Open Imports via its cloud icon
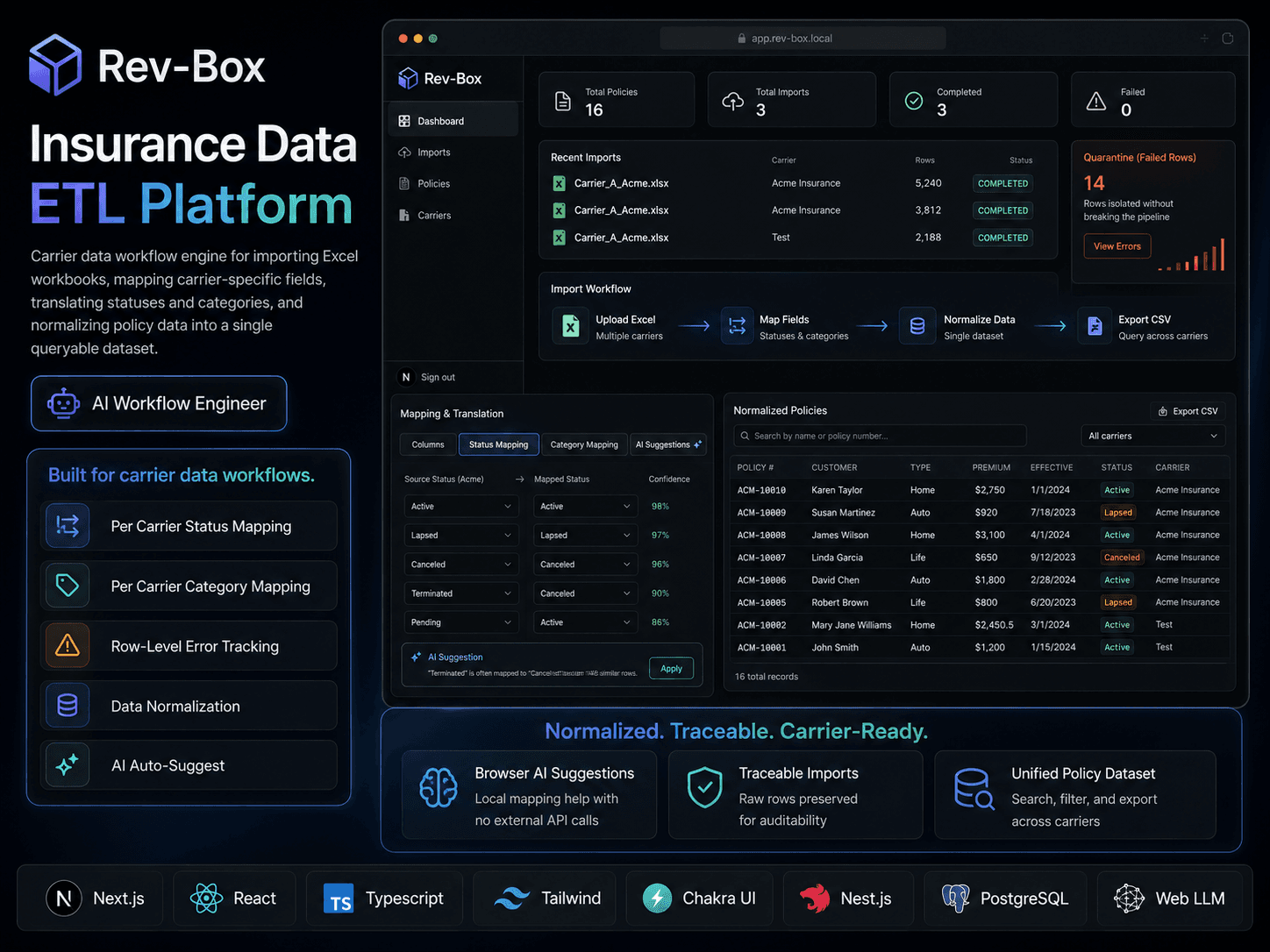 (x=404, y=153)
